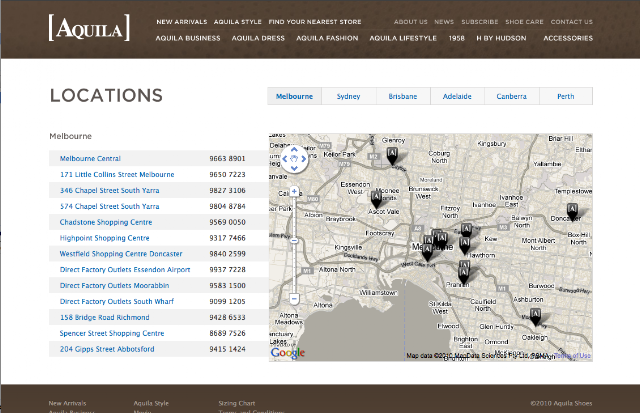The image size is (640, 413).
Task: Zoom in with the map plus button
Action: 294,191
